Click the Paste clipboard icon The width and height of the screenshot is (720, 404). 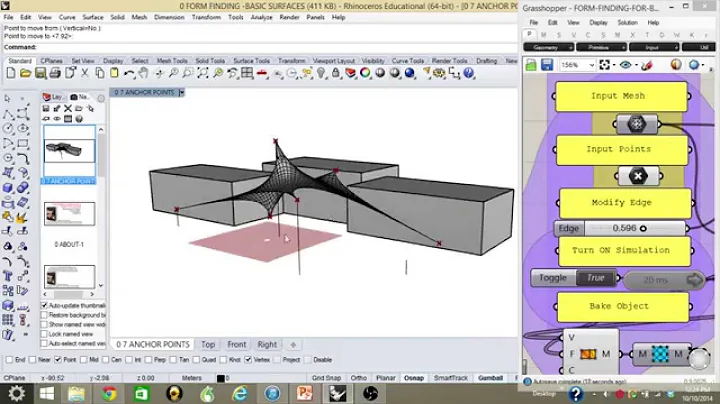coord(114,73)
